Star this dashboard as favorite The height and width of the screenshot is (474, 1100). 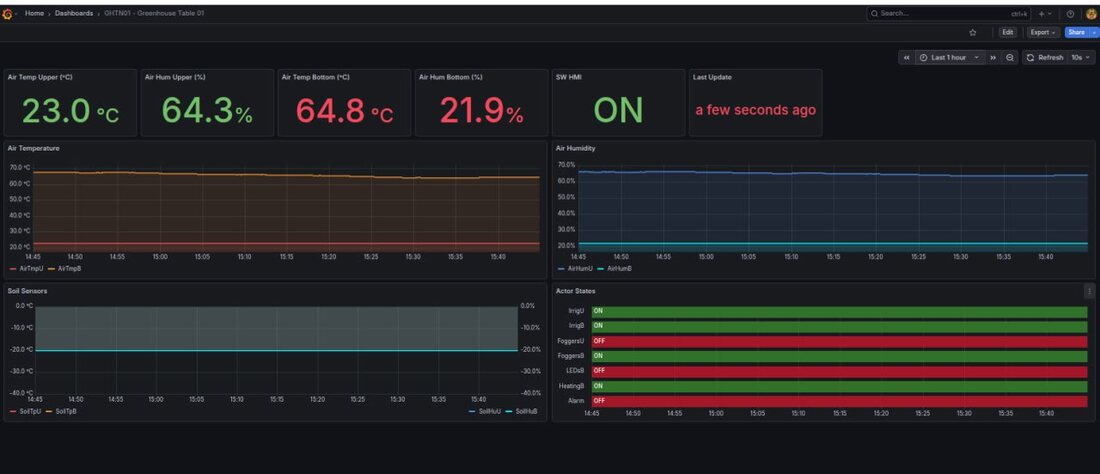[972, 32]
